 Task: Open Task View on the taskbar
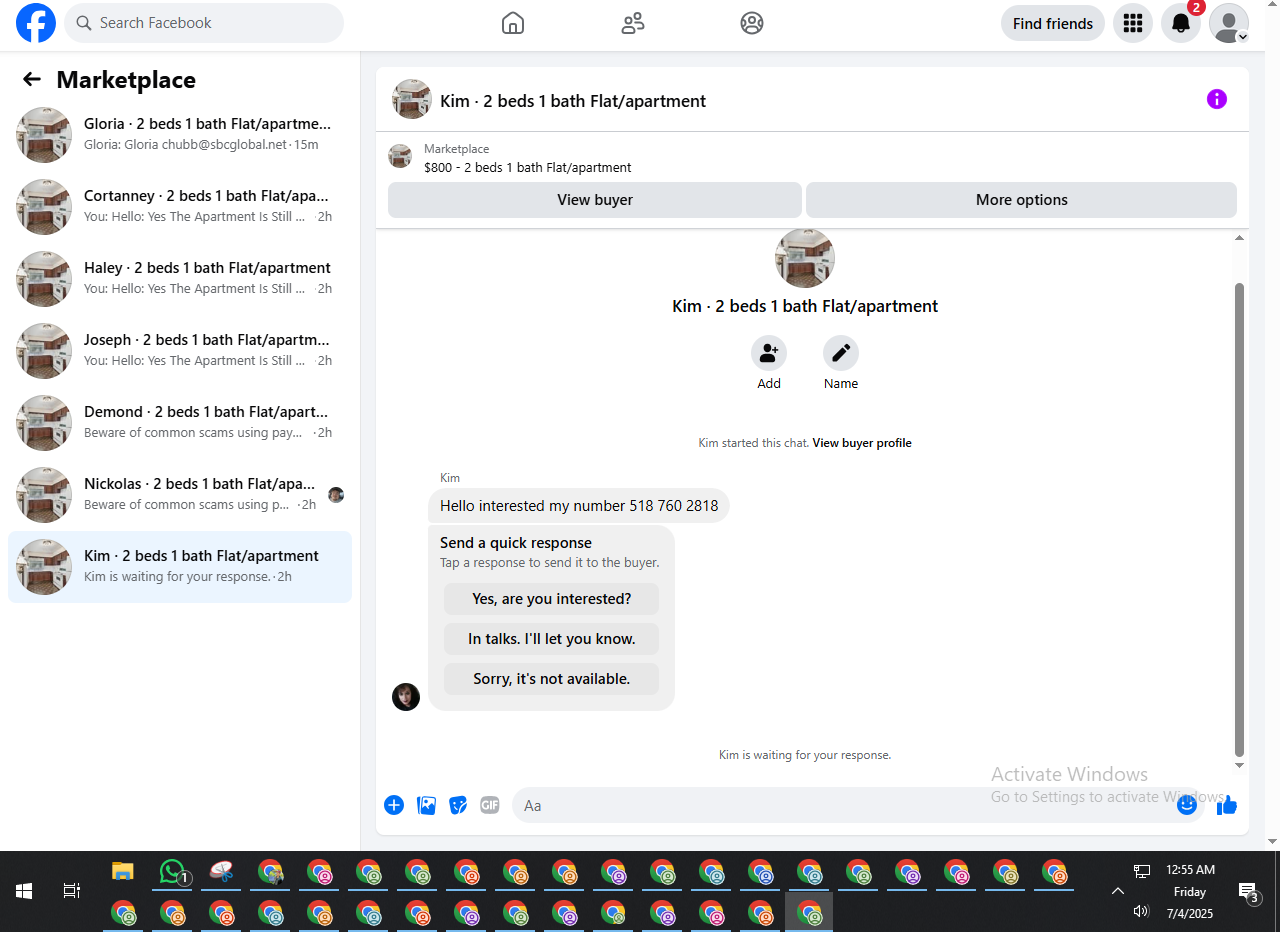point(72,890)
